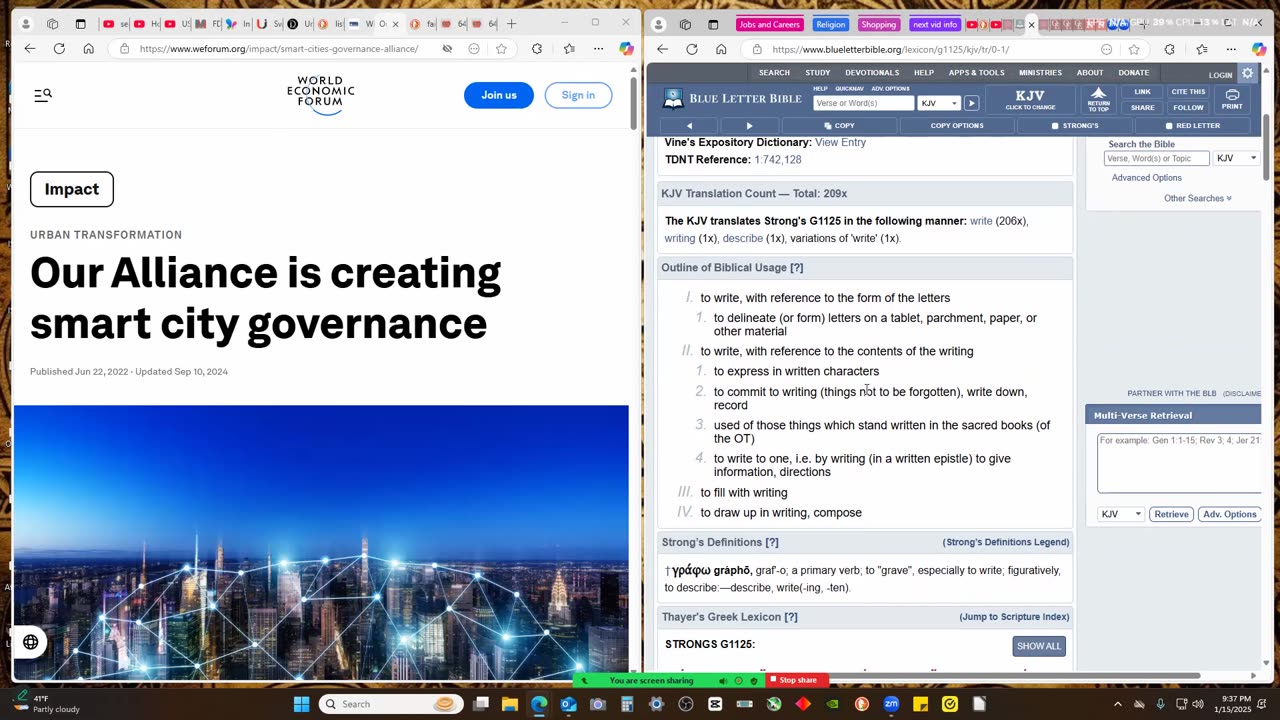Click the sidebar Verse, Word(s) or Topic field
Viewport: 1280px width, 720px height.
coord(1156,158)
